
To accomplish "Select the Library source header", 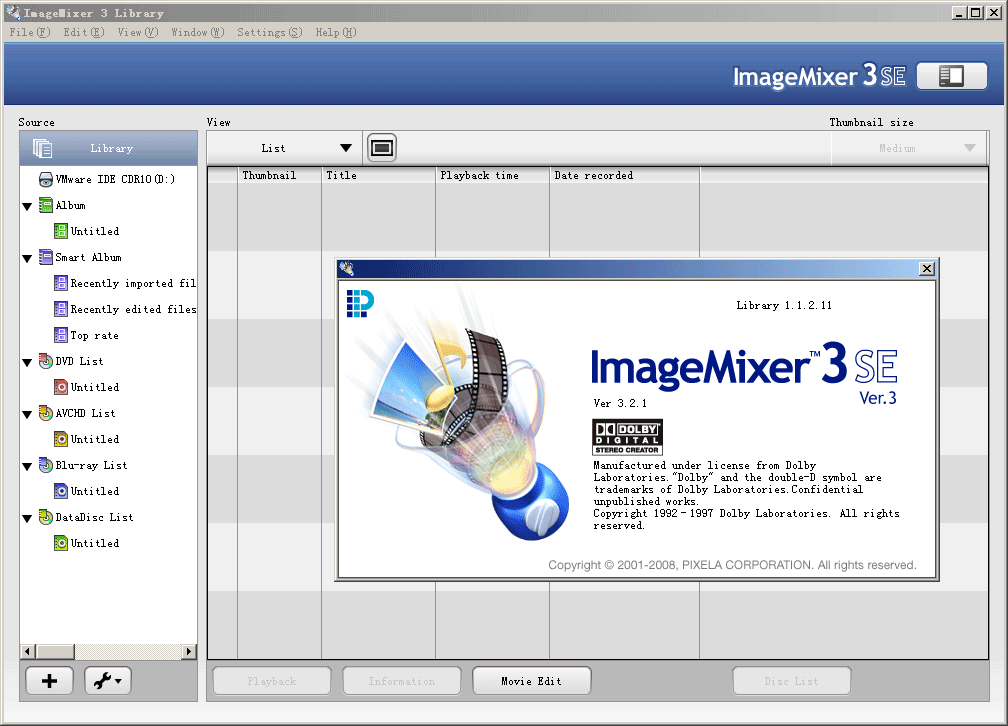I will tap(109, 149).
